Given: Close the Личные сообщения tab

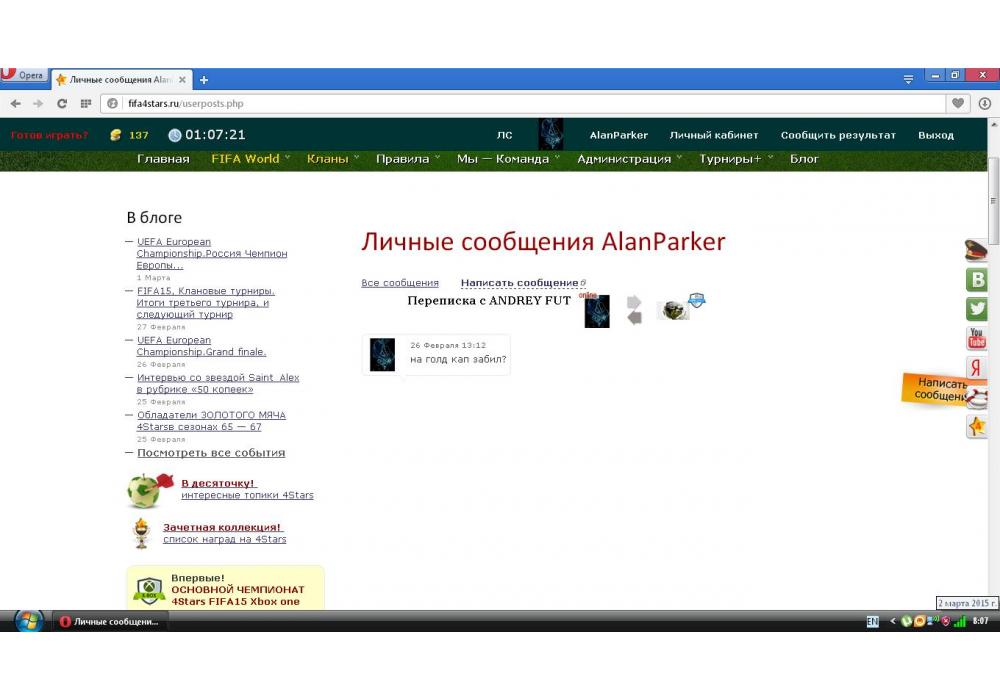Looking at the screenshot, I should point(182,80).
